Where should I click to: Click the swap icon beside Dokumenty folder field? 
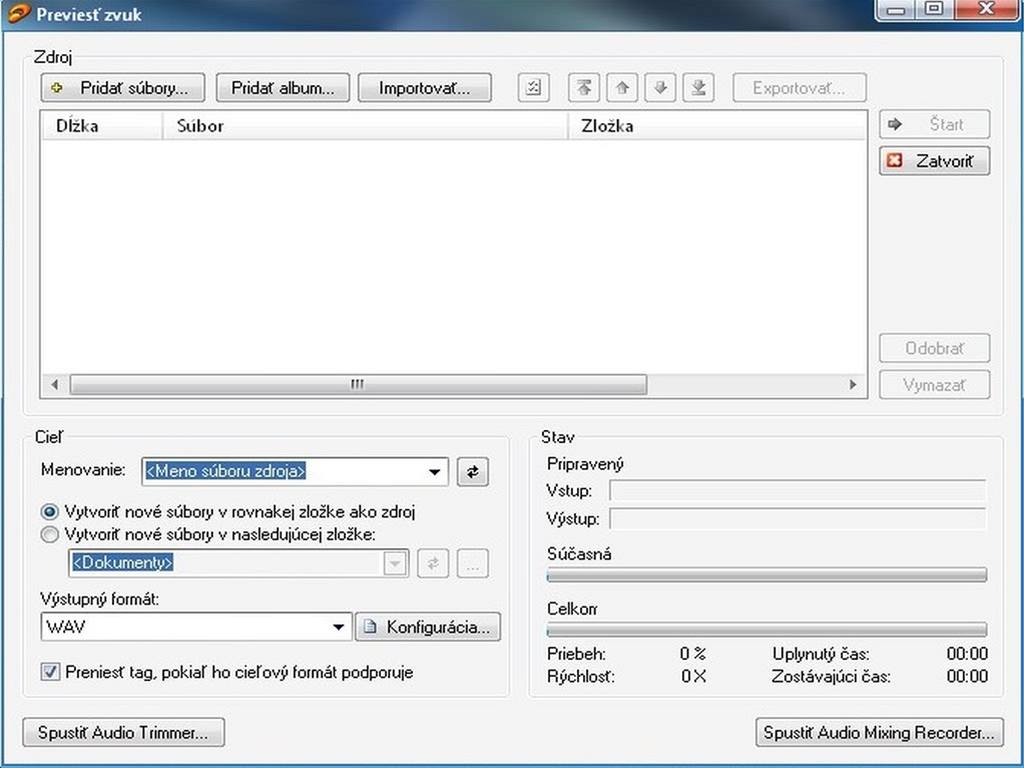pos(432,563)
